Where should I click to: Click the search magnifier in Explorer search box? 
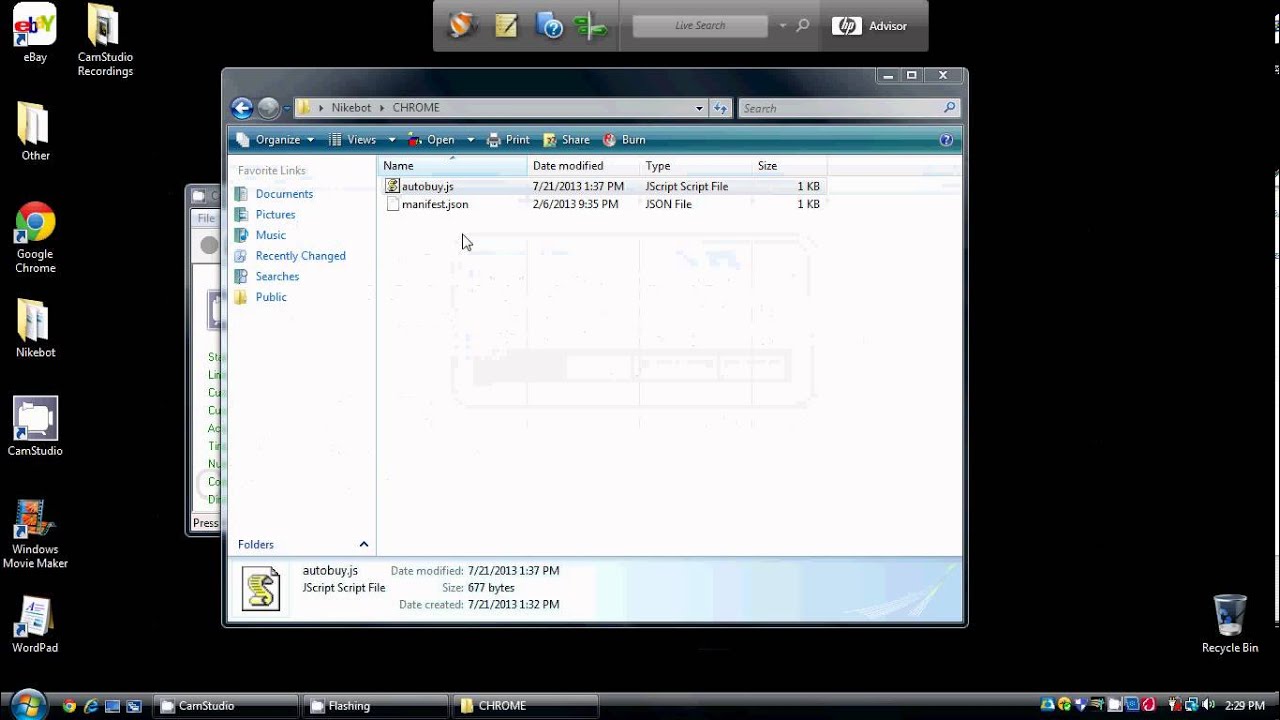click(949, 108)
